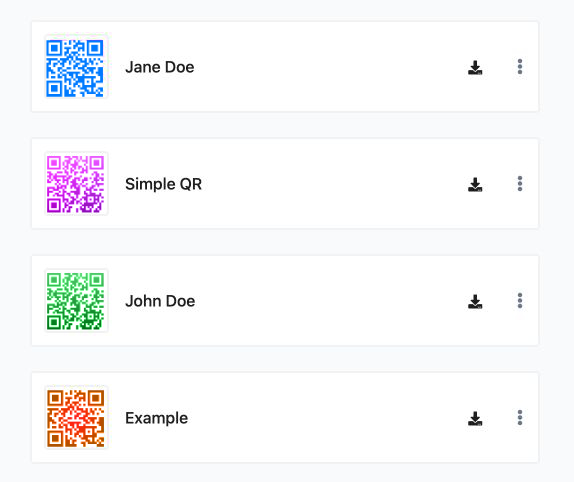Open more options for John Doe
574x482 pixels.
pyautogui.click(x=520, y=300)
